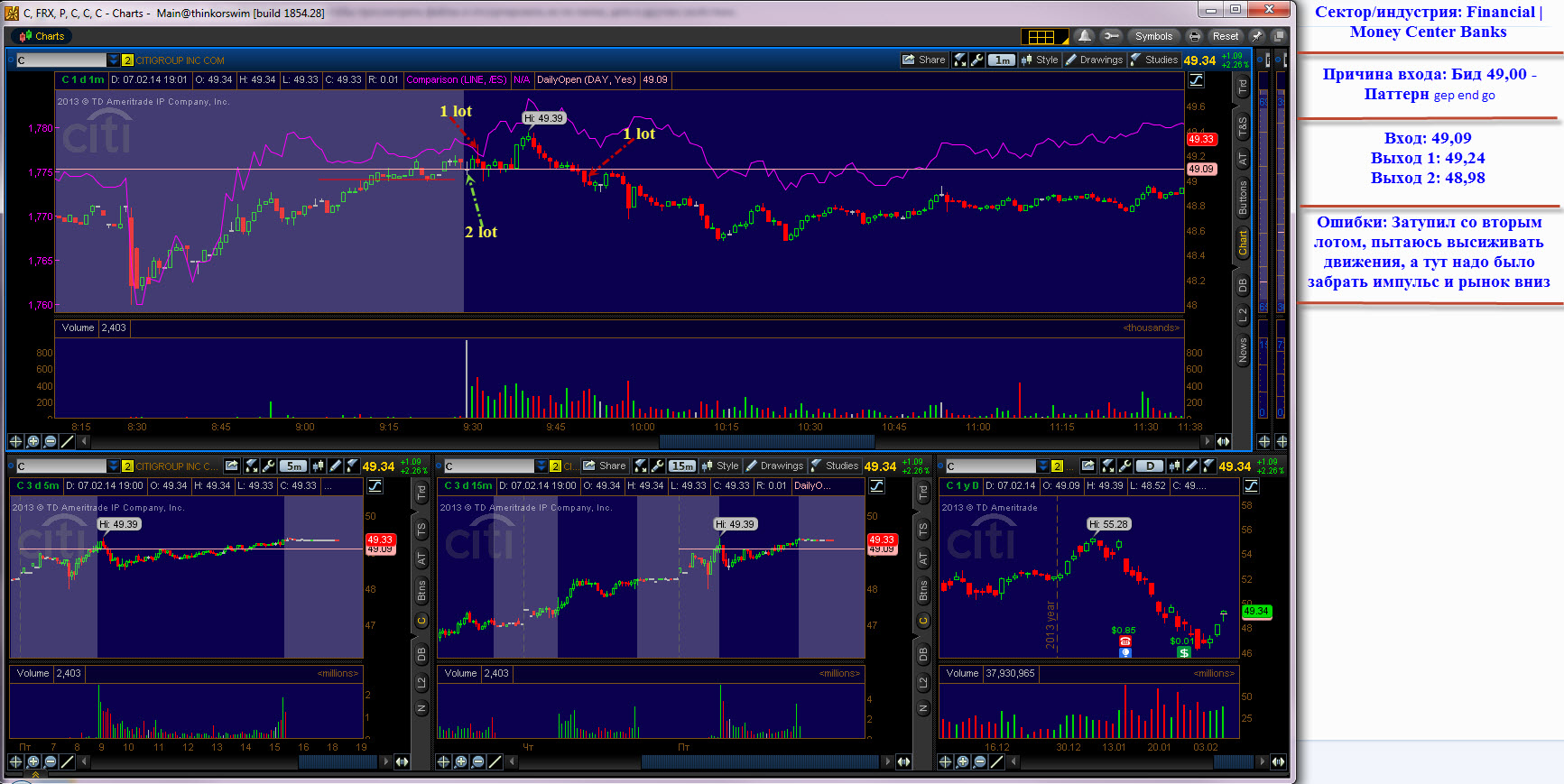
Task: Open studies flask icon on 5m chart
Action: coord(352,466)
